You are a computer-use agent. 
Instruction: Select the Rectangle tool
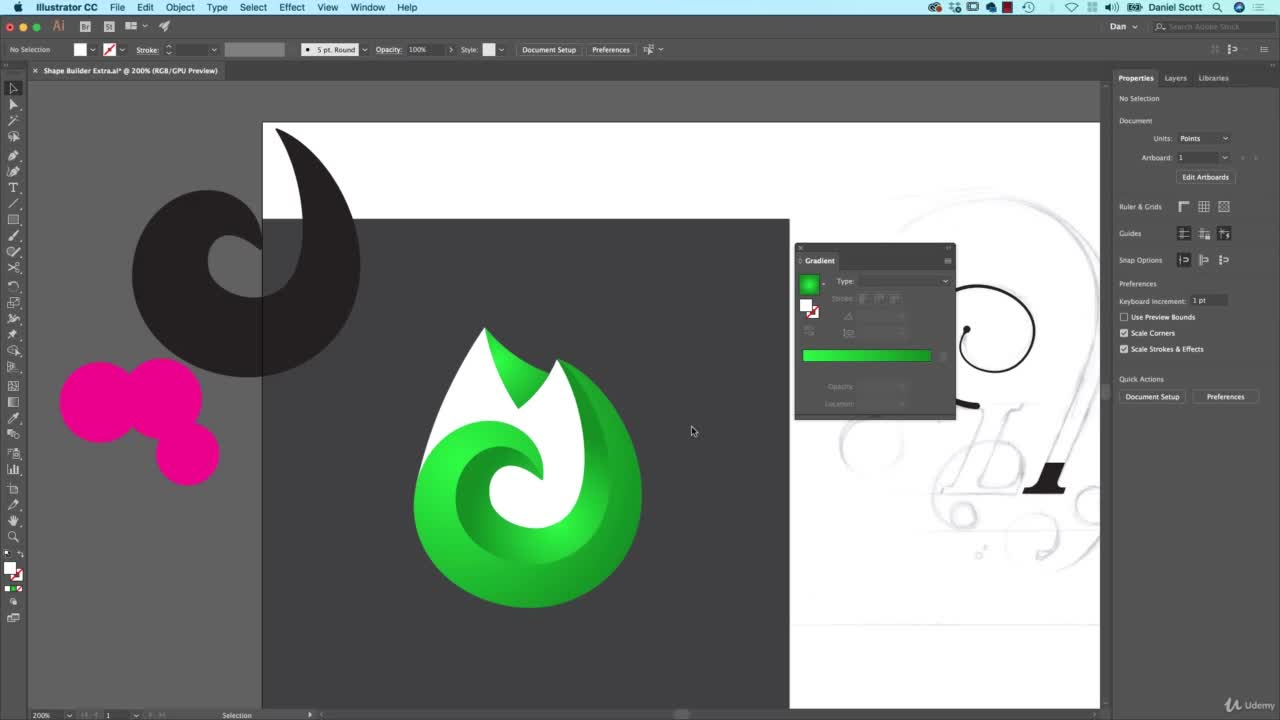click(13, 220)
